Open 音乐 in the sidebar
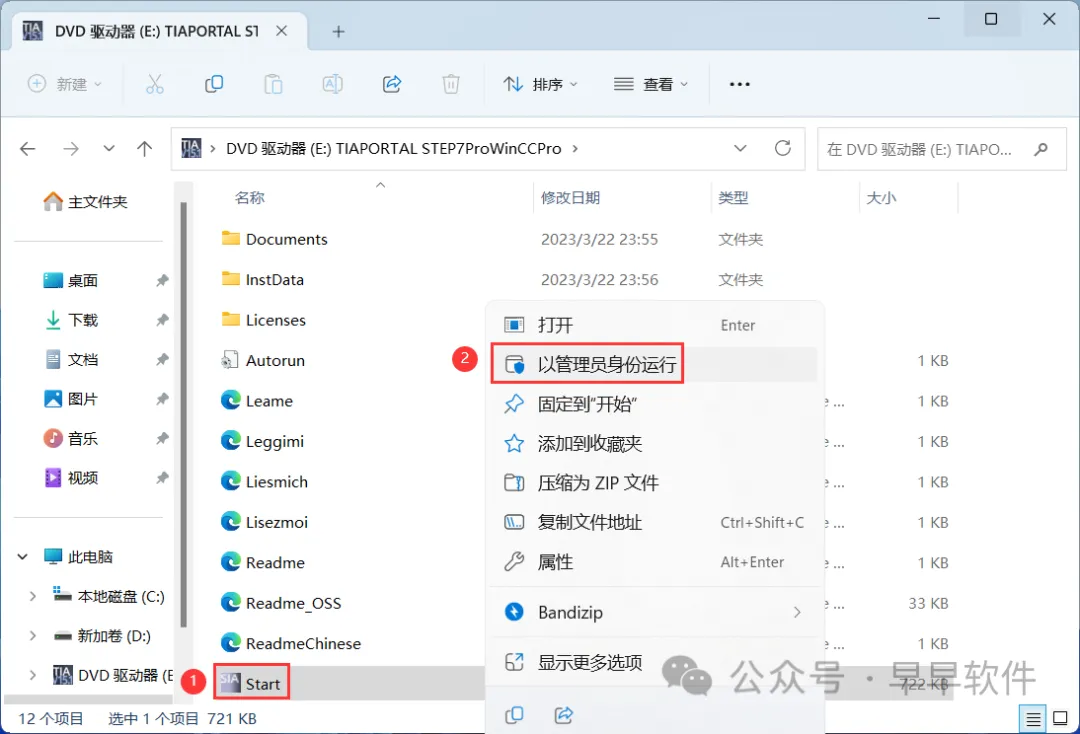This screenshot has width=1080, height=734. (71, 439)
